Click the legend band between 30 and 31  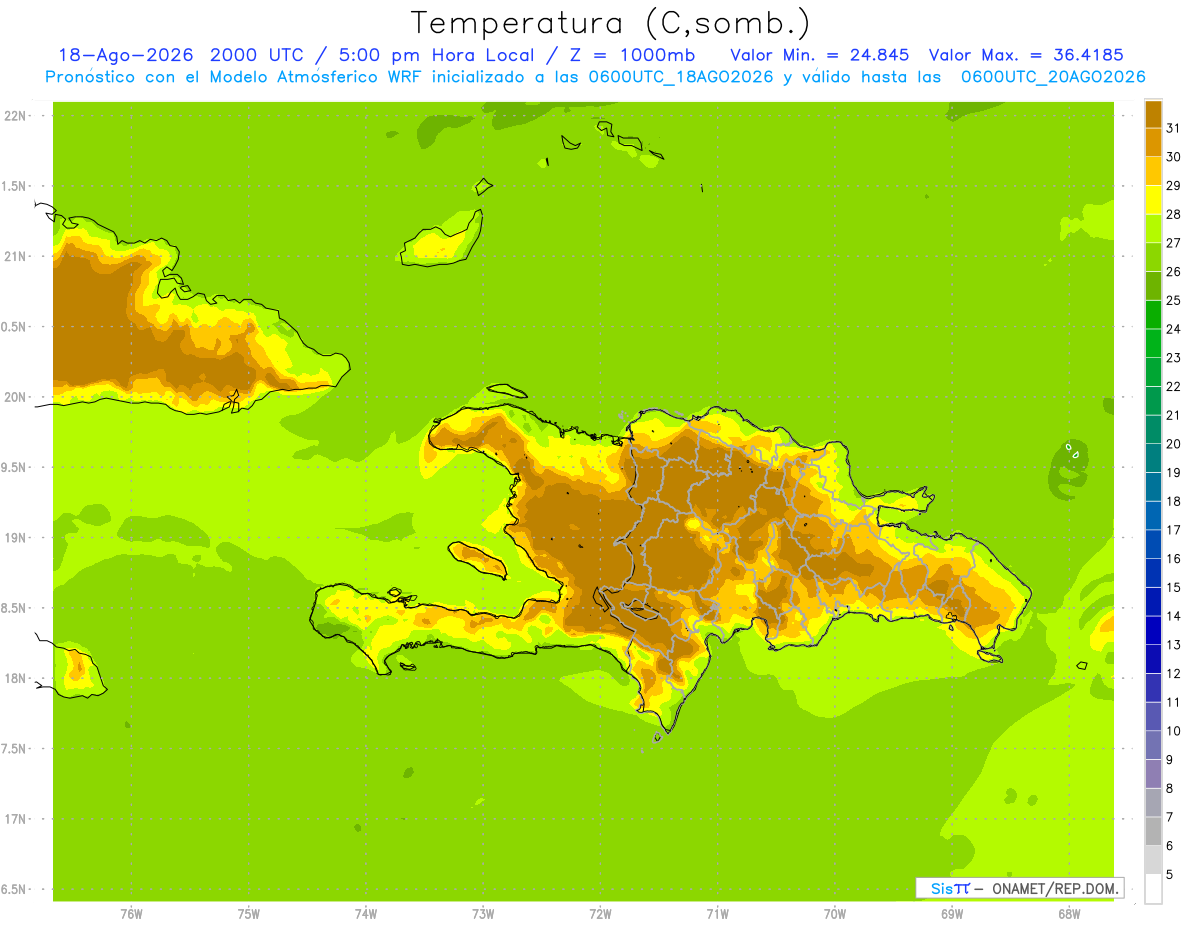(1153, 142)
